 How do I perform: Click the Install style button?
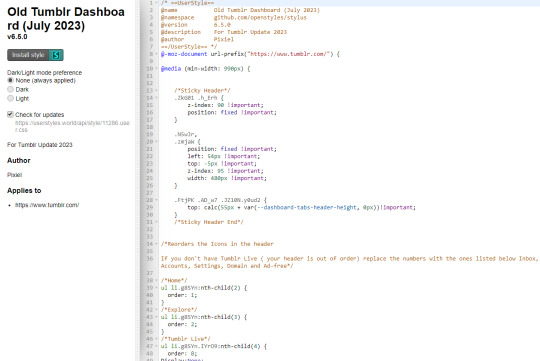click(x=35, y=55)
